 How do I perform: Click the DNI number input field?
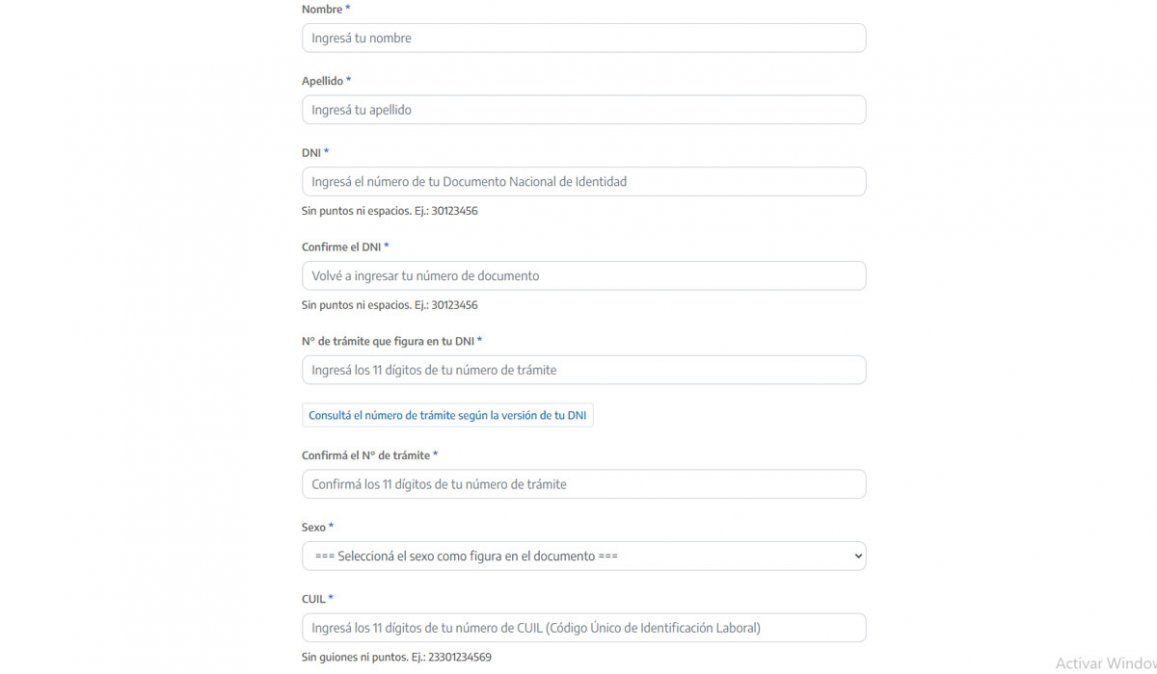[x=583, y=182]
